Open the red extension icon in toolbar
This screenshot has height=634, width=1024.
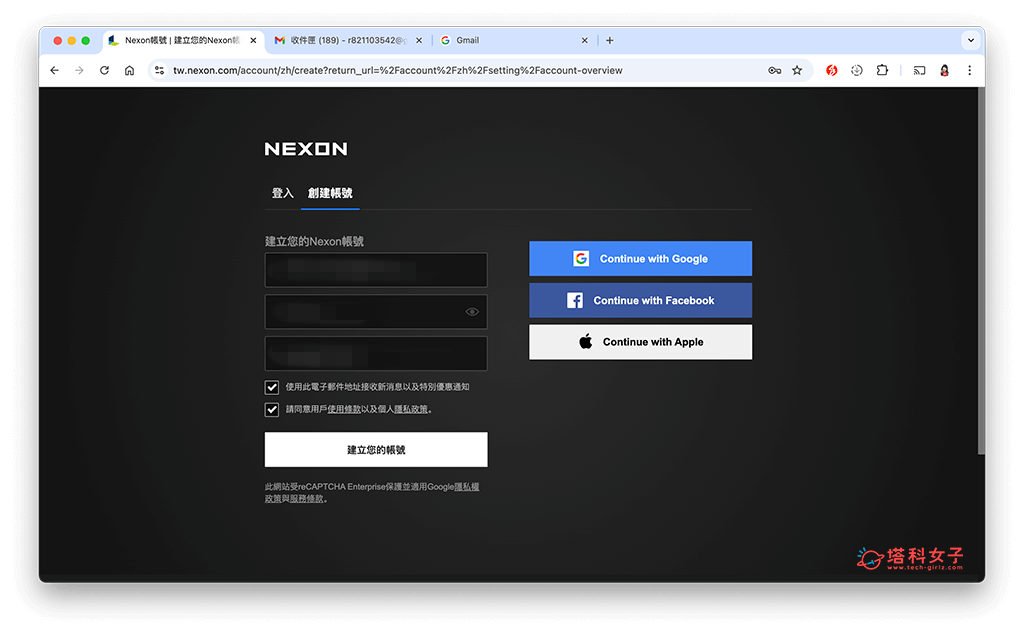click(x=831, y=71)
